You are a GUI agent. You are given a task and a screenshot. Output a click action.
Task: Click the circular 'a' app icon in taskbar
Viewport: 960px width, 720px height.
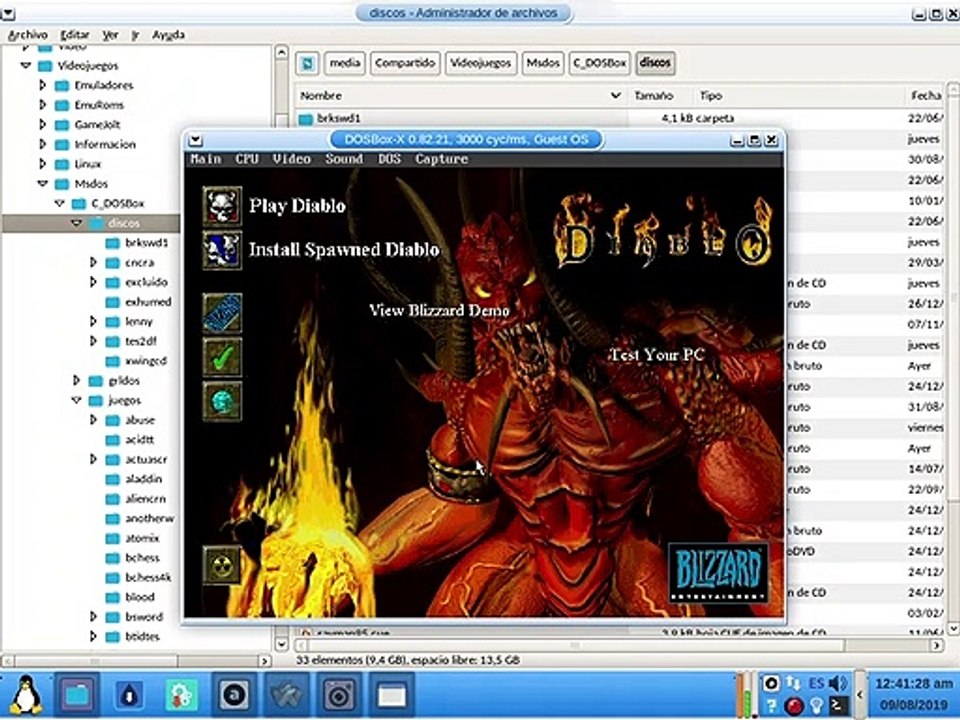click(x=234, y=694)
